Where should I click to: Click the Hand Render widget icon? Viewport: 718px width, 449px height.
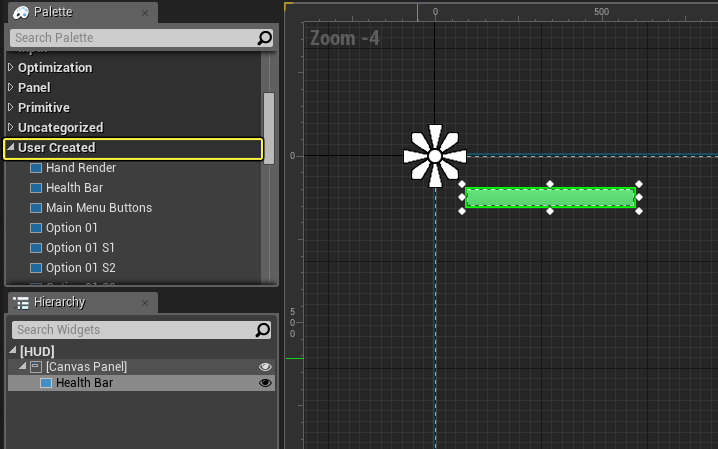click(36, 168)
